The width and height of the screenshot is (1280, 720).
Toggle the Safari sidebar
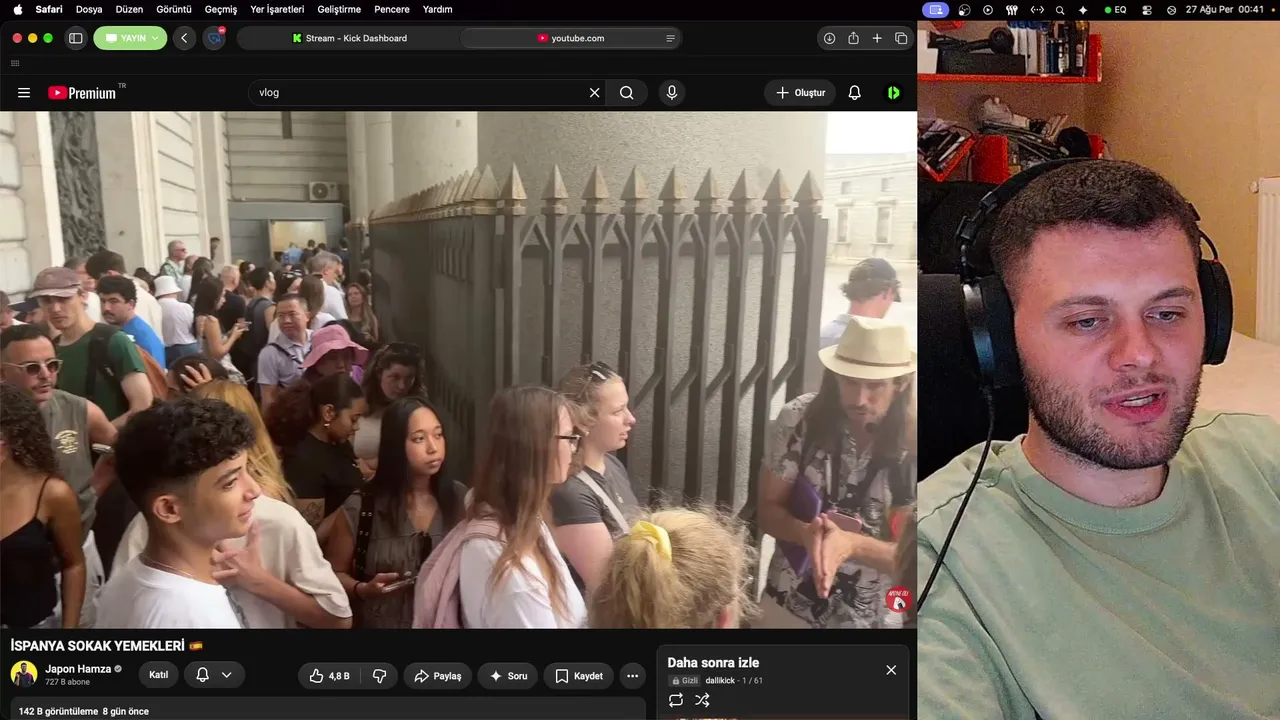(x=75, y=38)
